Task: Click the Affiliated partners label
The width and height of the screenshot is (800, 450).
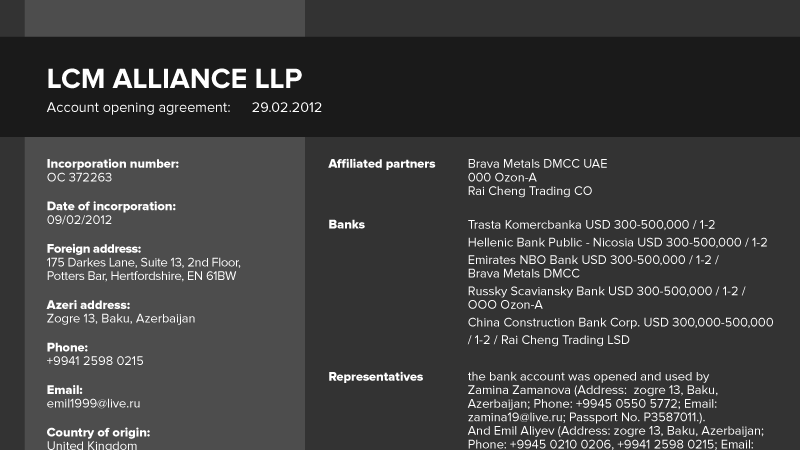Action: [x=382, y=164]
